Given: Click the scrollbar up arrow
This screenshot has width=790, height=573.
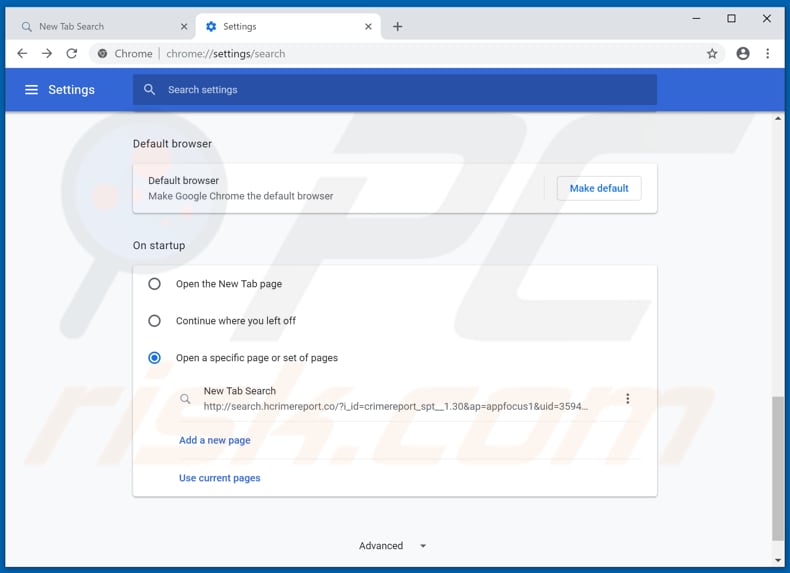Looking at the screenshot, I should pyautogui.click(x=778, y=118).
